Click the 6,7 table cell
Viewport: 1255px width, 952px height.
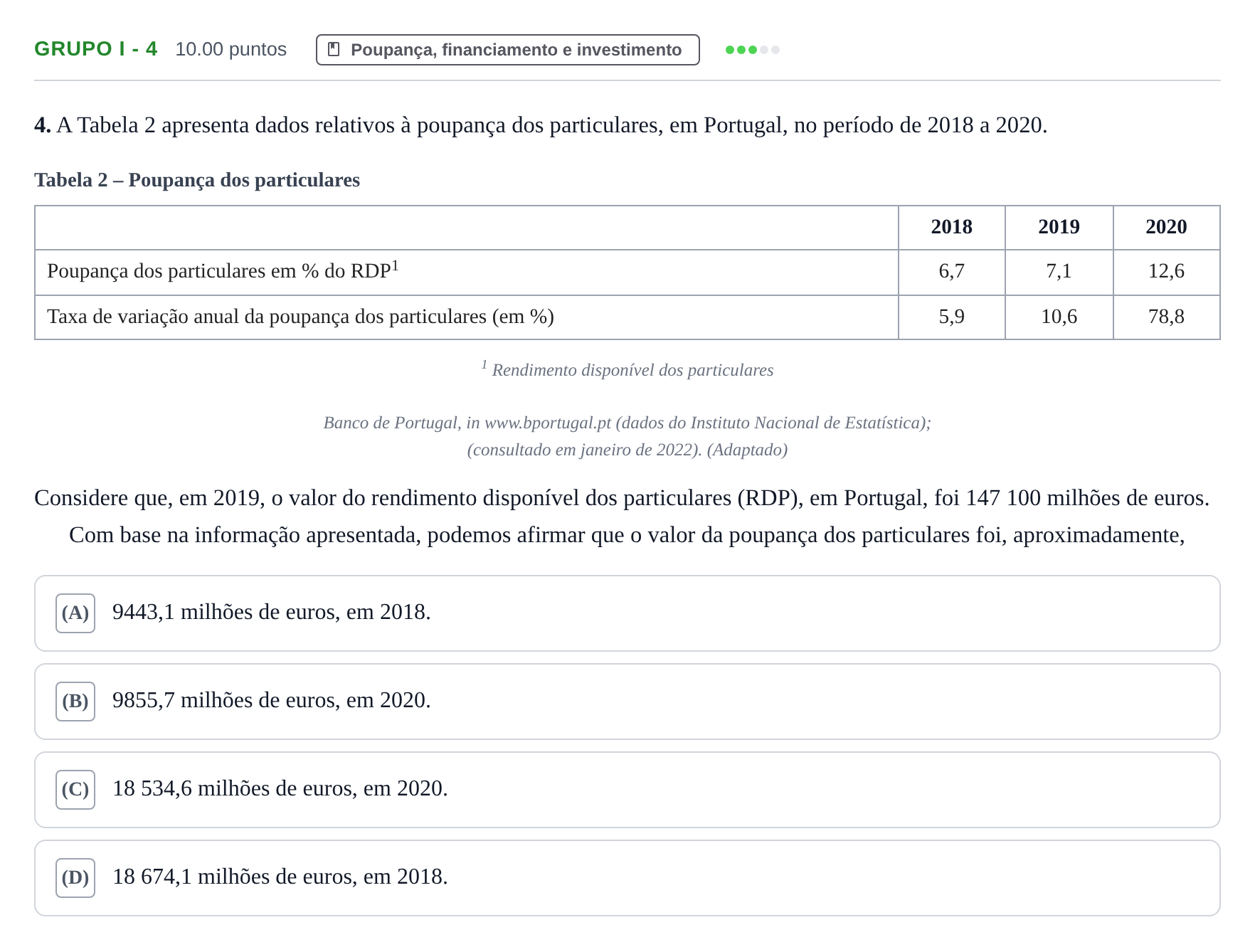point(951,272)
